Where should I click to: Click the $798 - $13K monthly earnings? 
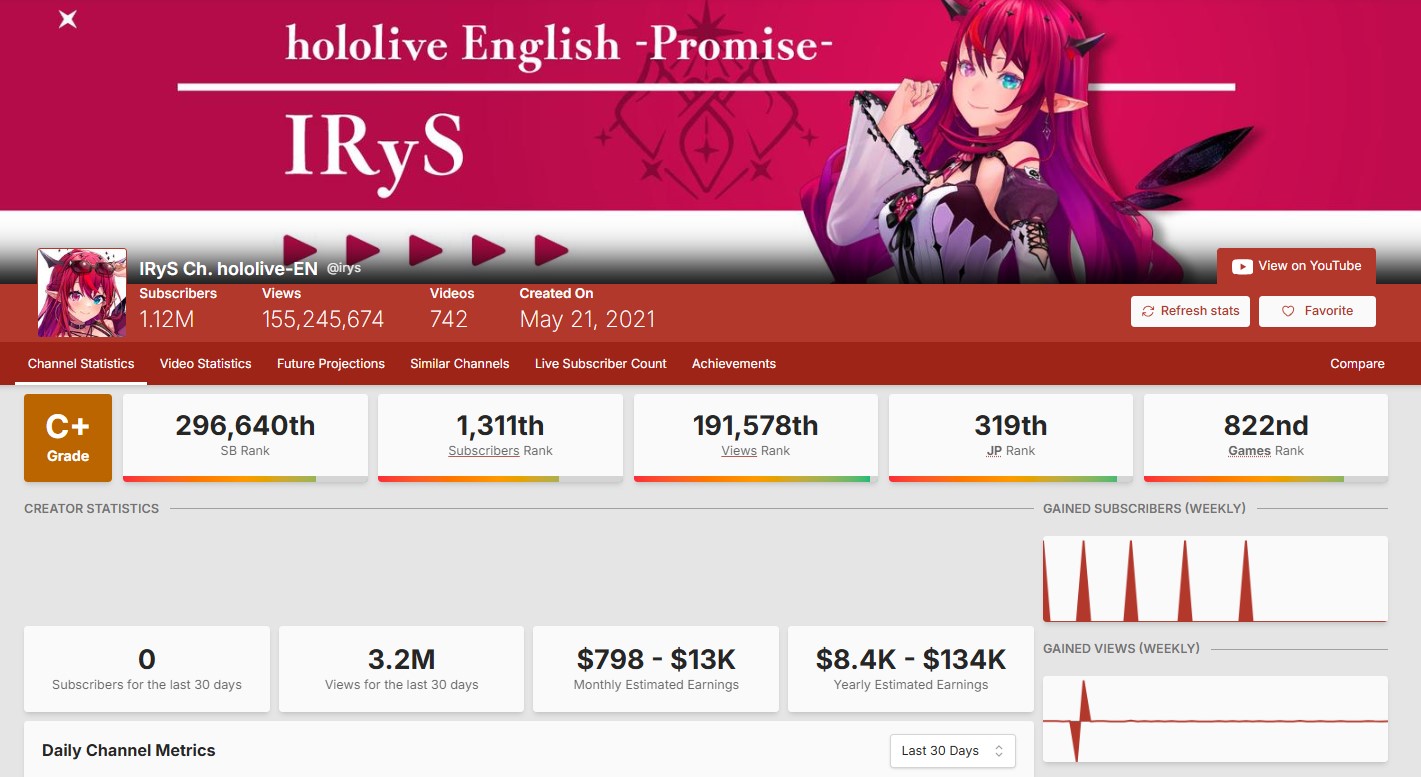click(656, 659)
